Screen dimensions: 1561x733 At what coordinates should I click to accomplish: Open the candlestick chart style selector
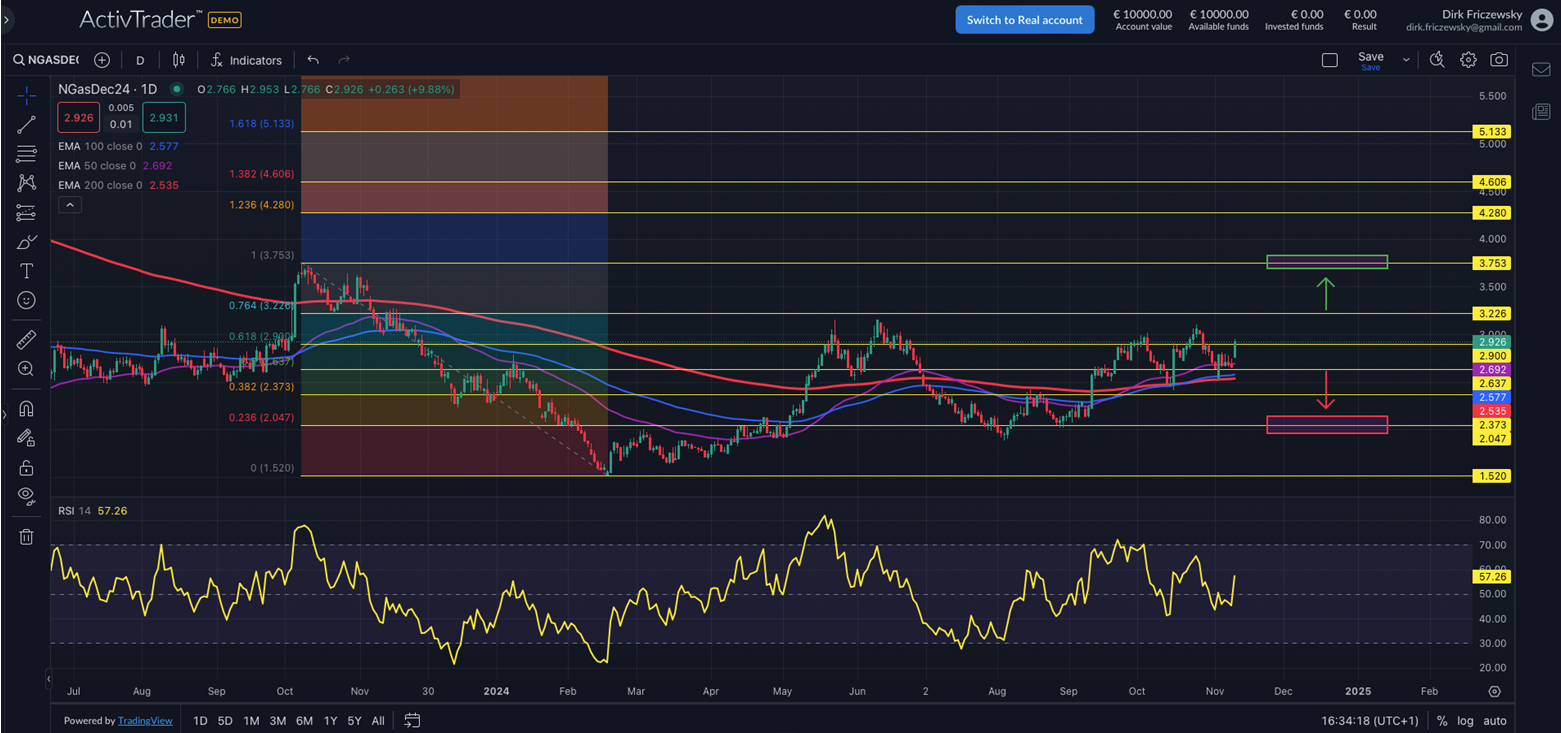[179, 60]
